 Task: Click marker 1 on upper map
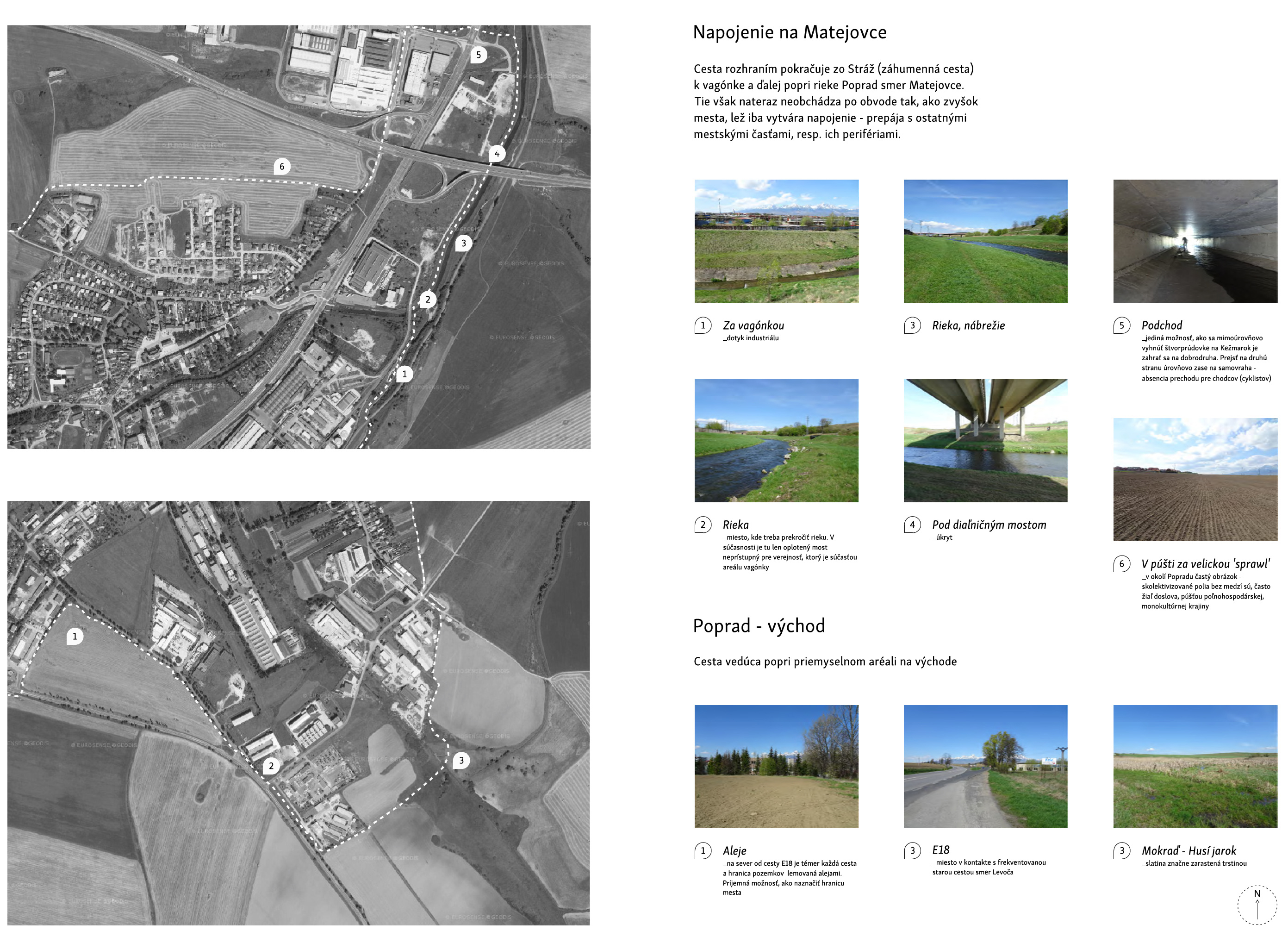pyautogui.click(x=404, y=374)
